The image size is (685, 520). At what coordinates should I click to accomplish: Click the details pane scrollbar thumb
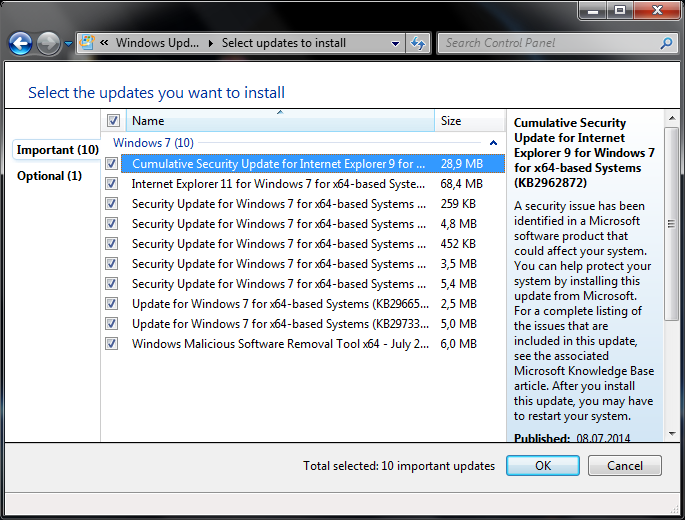click(671, 224)
